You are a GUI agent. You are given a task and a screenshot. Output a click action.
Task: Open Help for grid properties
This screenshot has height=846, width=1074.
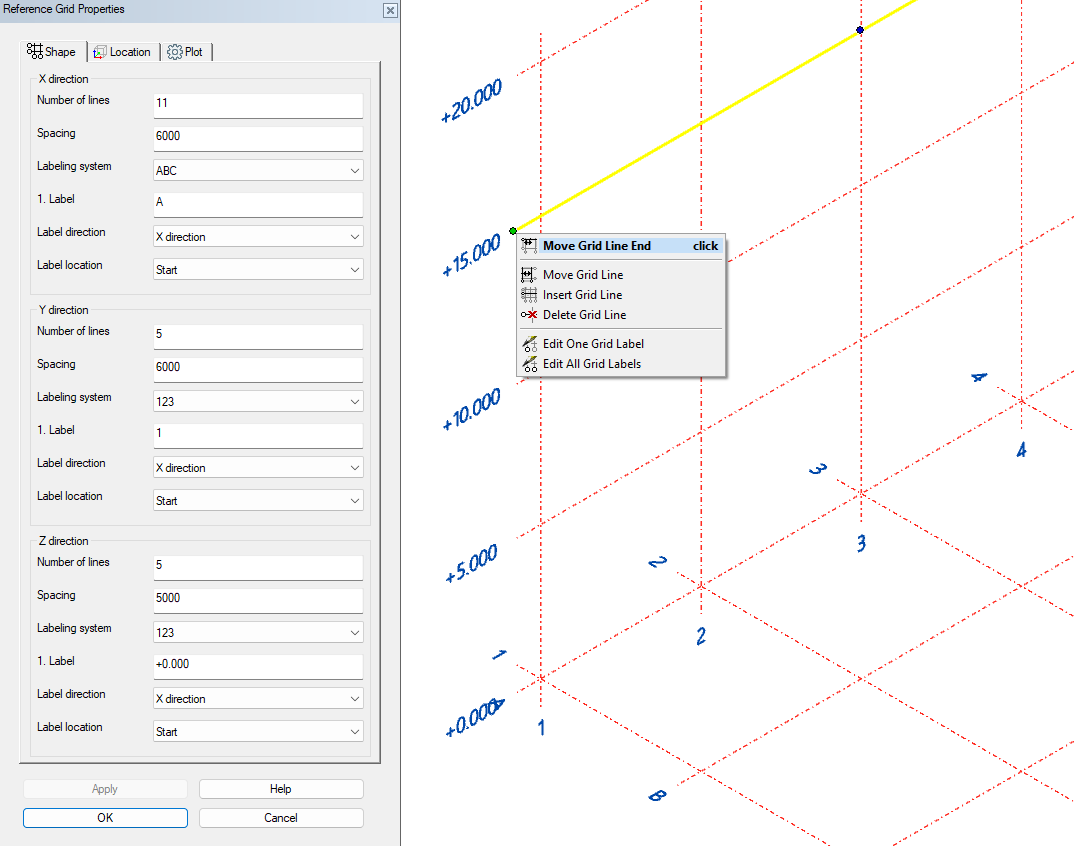[x=281, y=789]
